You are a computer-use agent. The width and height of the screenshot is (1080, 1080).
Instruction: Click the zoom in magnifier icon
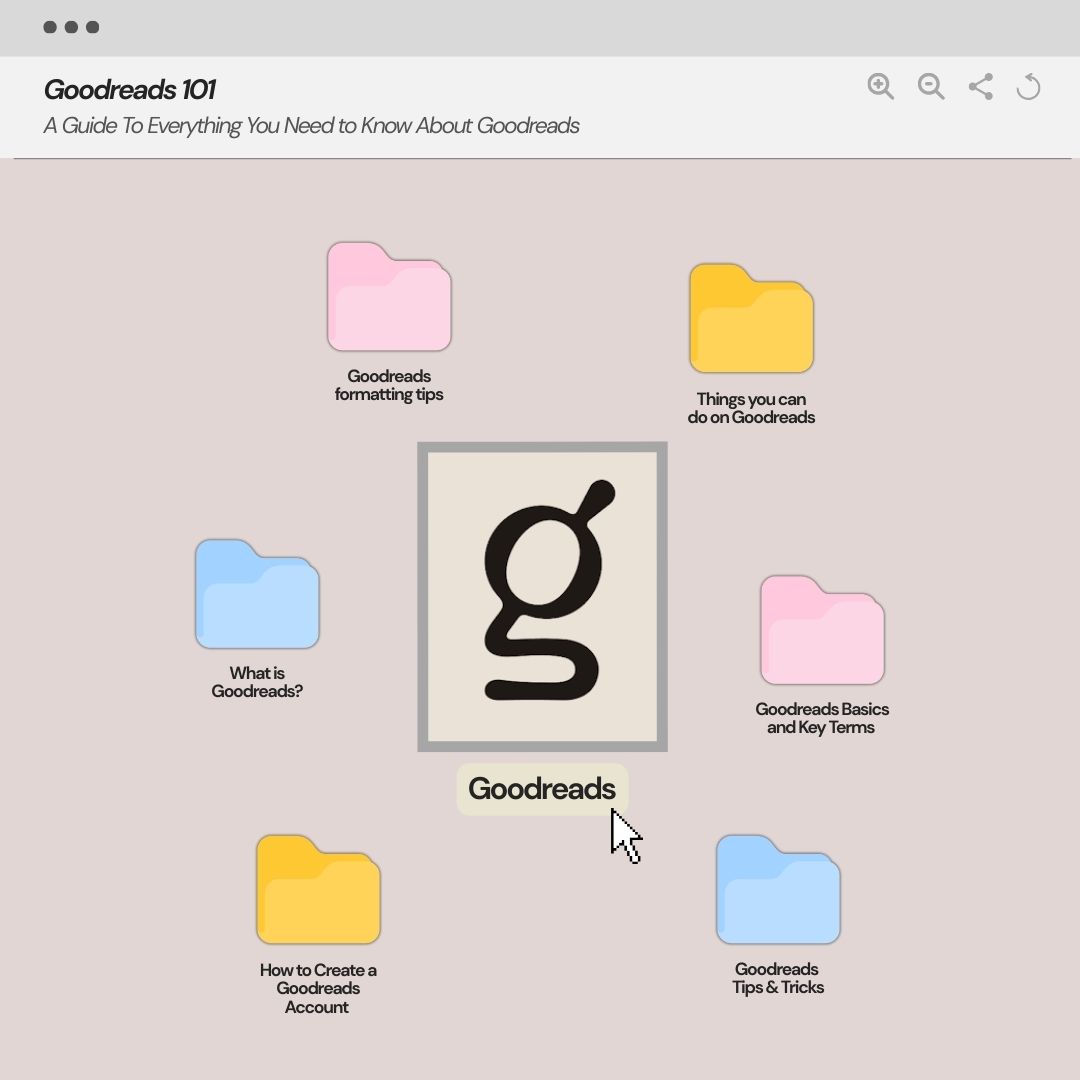coord(881,87)
